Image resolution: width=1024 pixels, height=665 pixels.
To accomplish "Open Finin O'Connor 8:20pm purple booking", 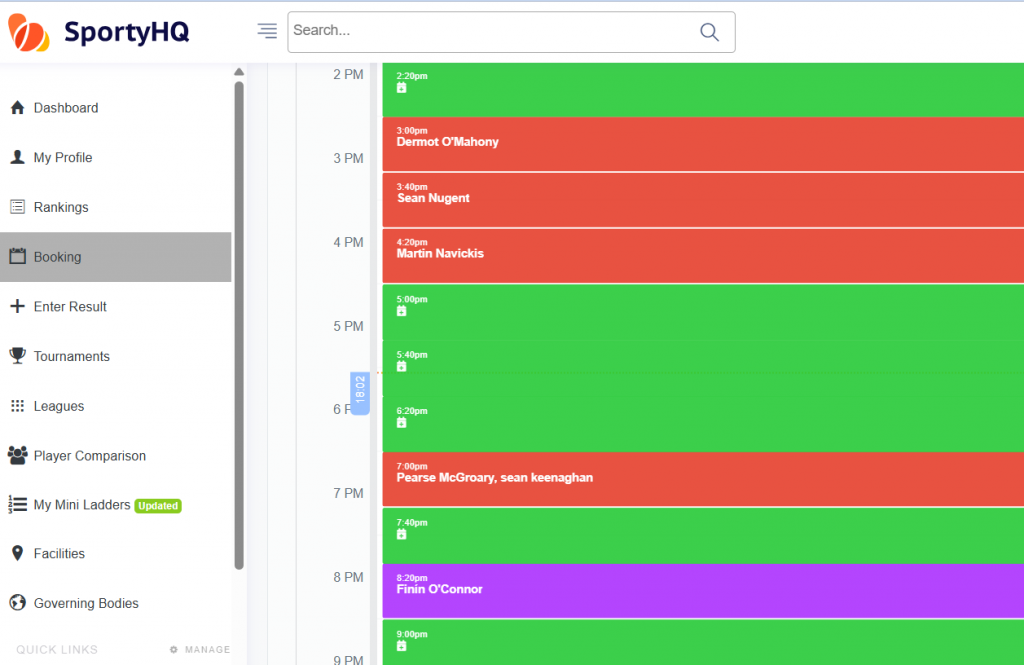I will click(700, 590).
